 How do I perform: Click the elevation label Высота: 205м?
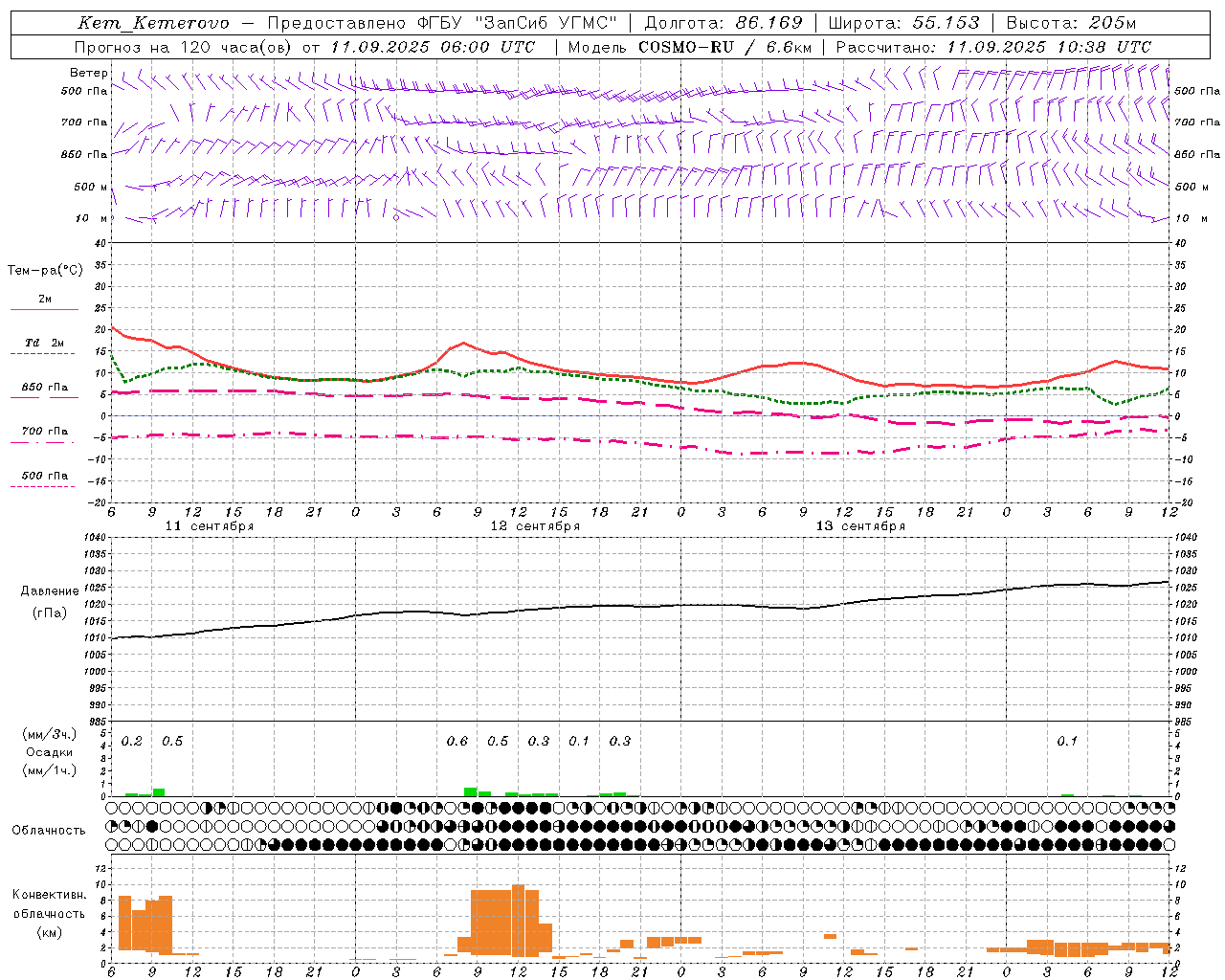coord(1071,23)
